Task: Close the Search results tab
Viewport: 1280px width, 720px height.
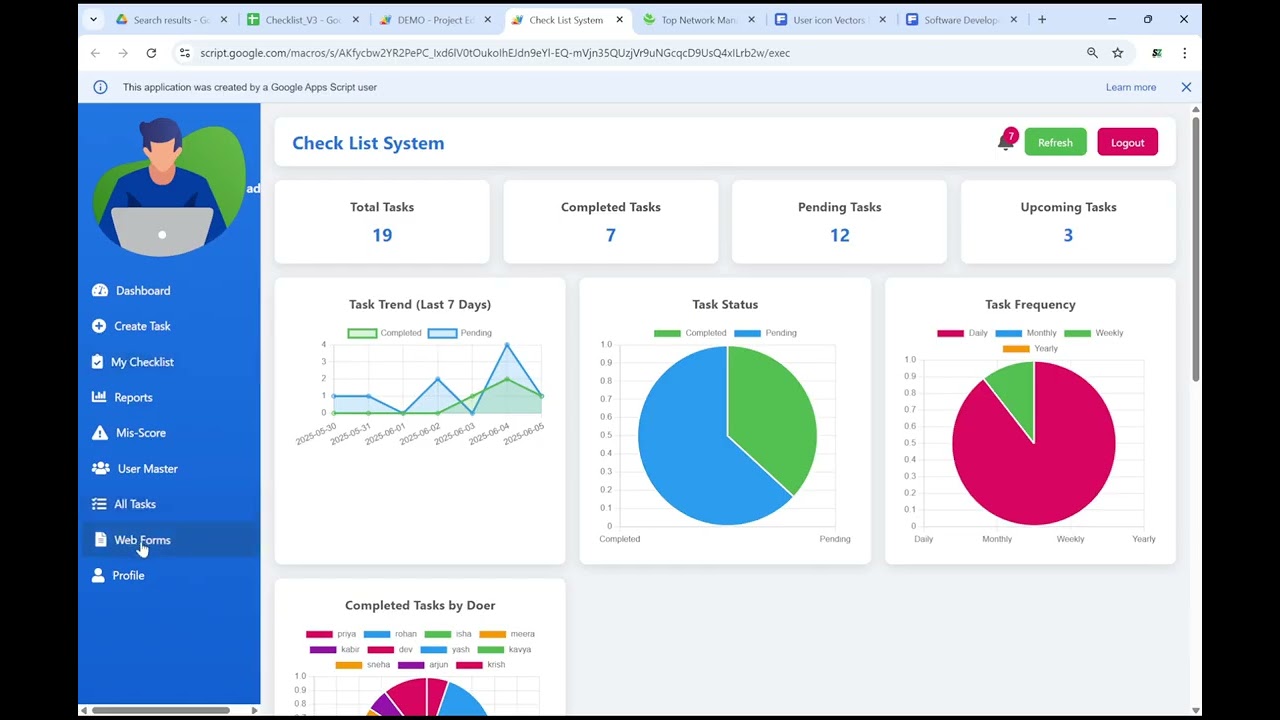Action: 224,20
